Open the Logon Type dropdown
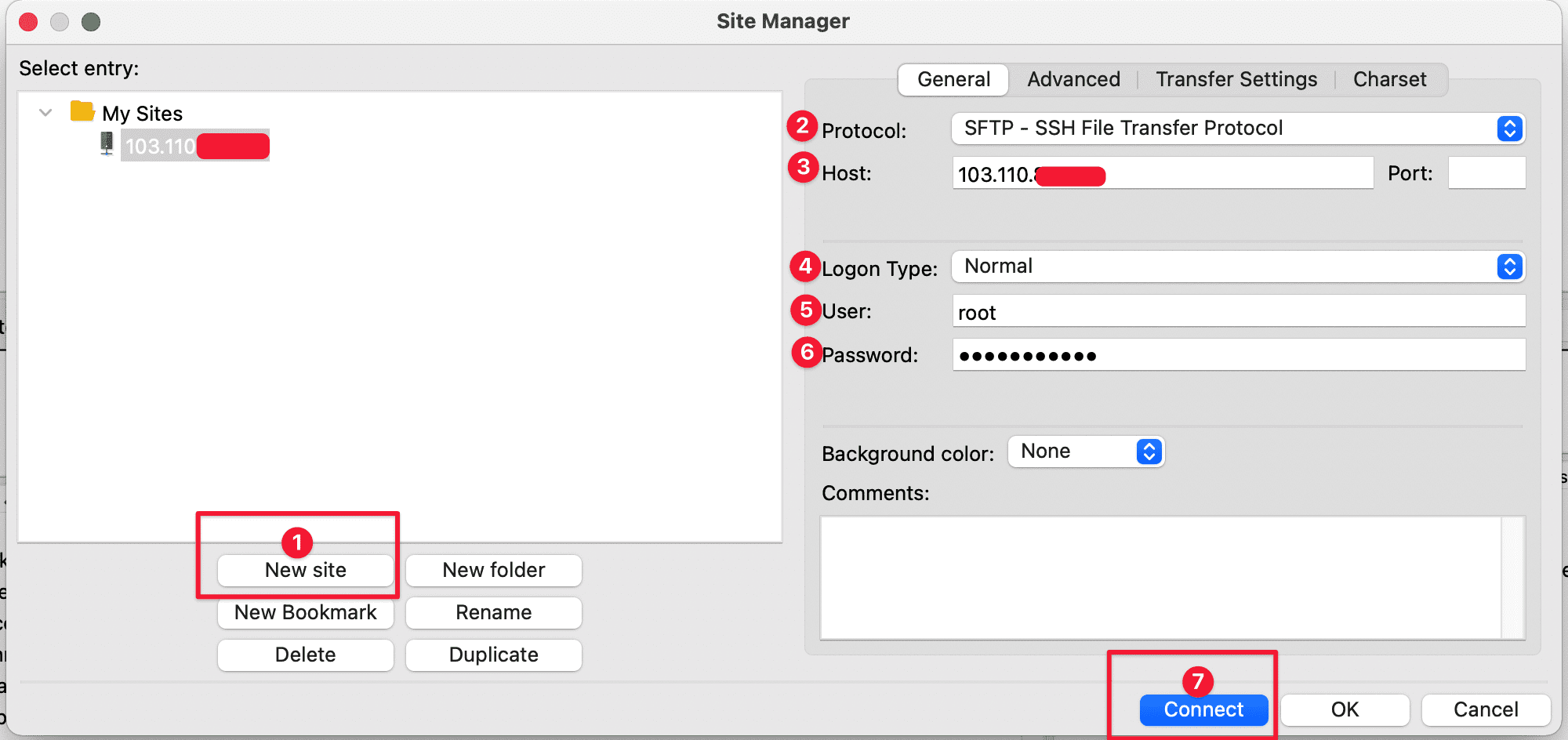1568x740 pixels. 1509,267
